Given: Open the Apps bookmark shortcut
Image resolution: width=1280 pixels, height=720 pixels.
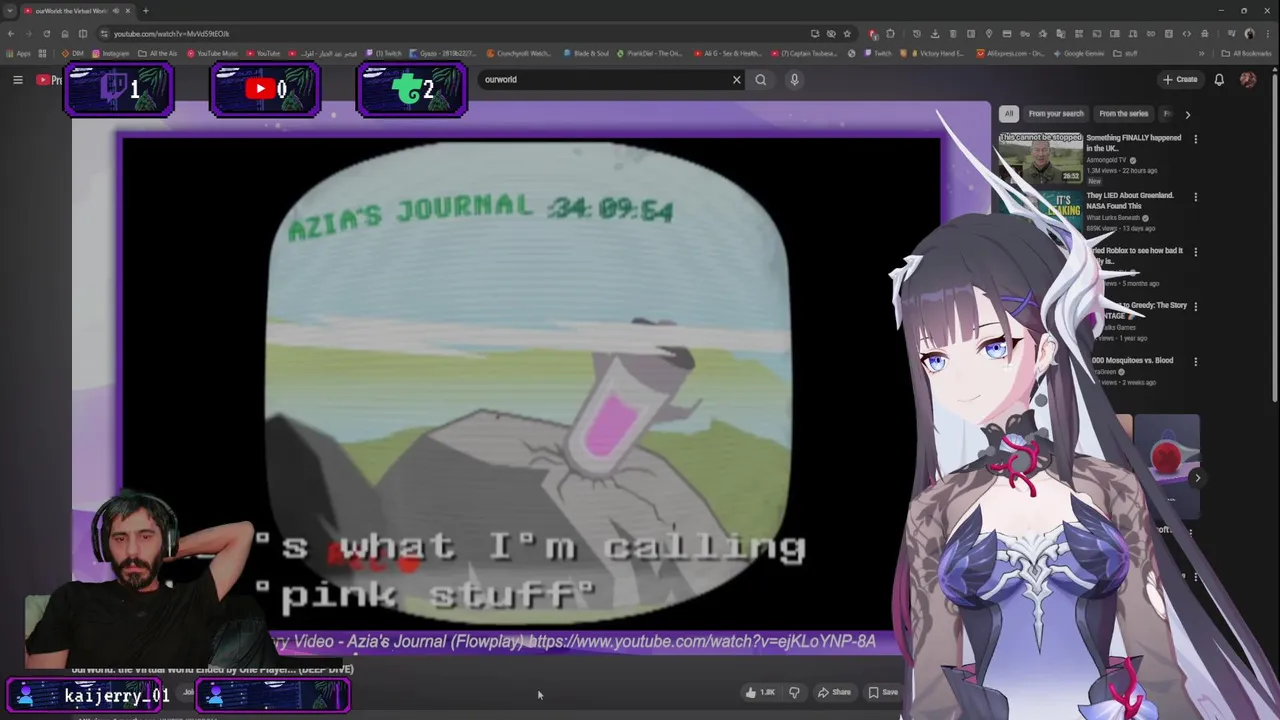Looking at the screenshot, I should (19, 53).
